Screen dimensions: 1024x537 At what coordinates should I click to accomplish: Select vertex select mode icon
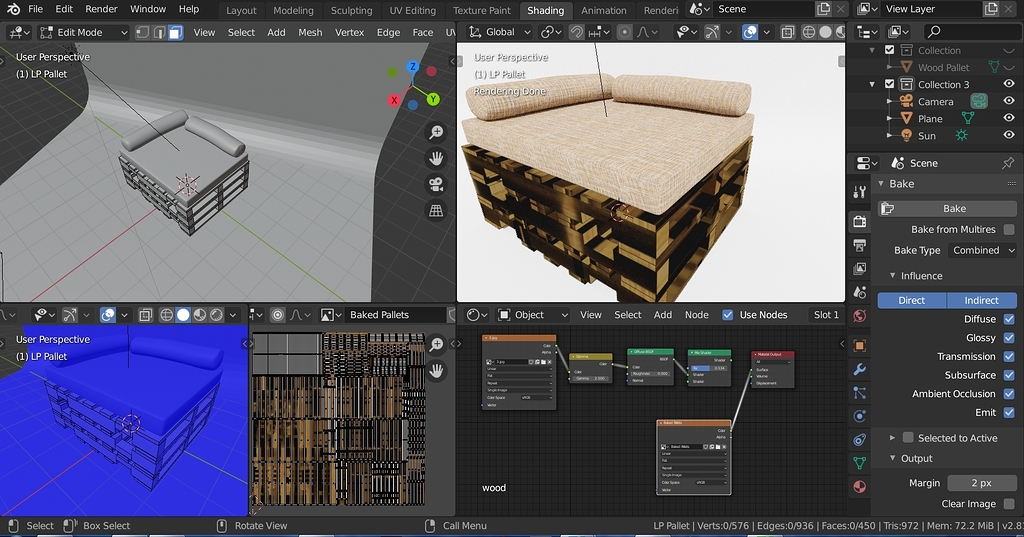(x=142, y=32)
